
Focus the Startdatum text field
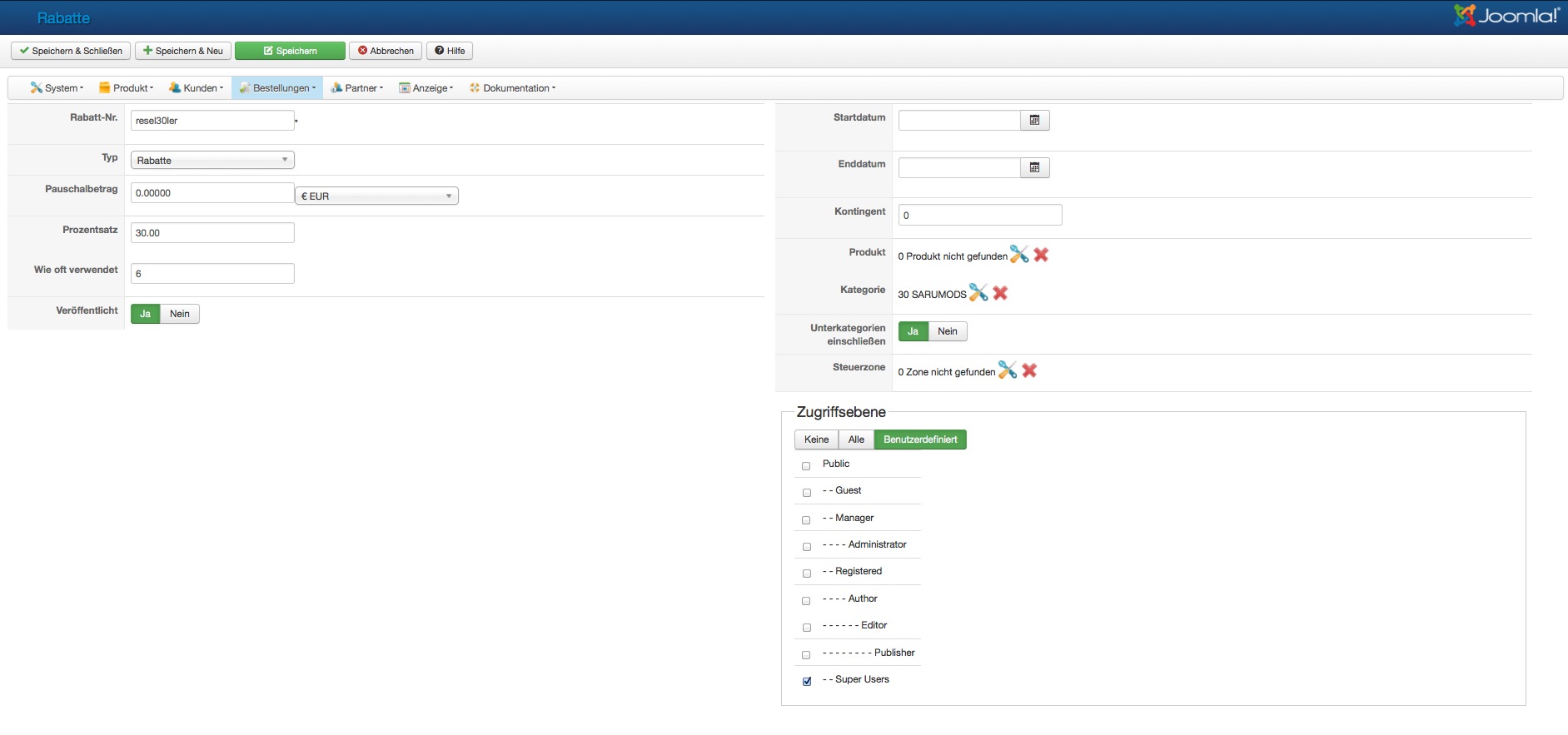[959, 121]
